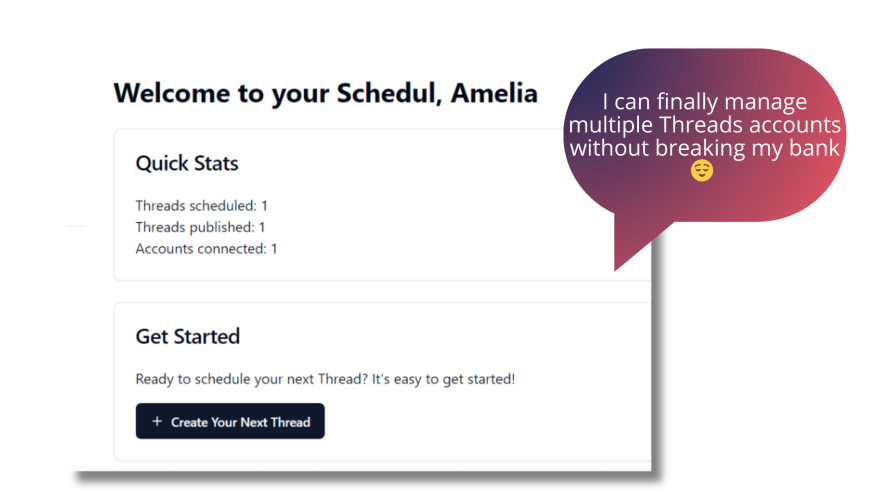The width and height of the screenshot is (889, 500).
Task: Click the testimonial speech bubble text
Action: (x=705, y=125)
